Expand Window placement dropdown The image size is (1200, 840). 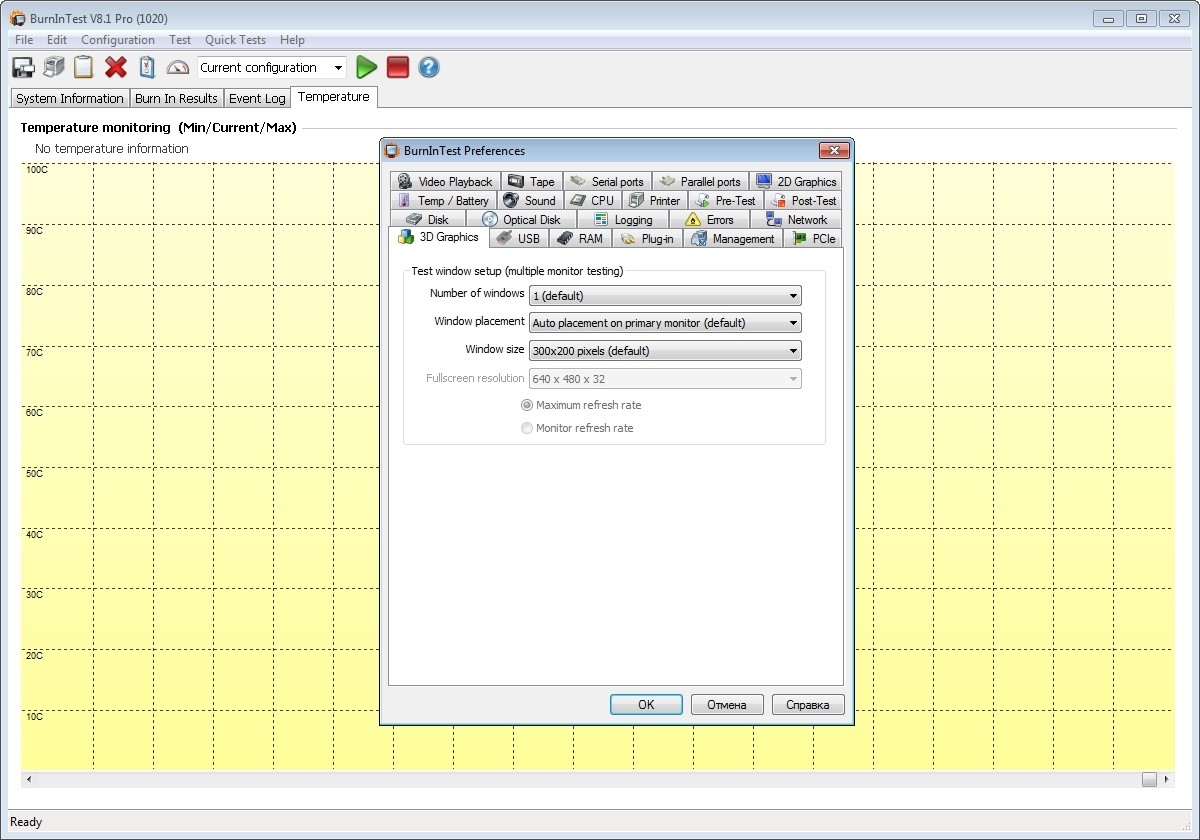point(665,323)
